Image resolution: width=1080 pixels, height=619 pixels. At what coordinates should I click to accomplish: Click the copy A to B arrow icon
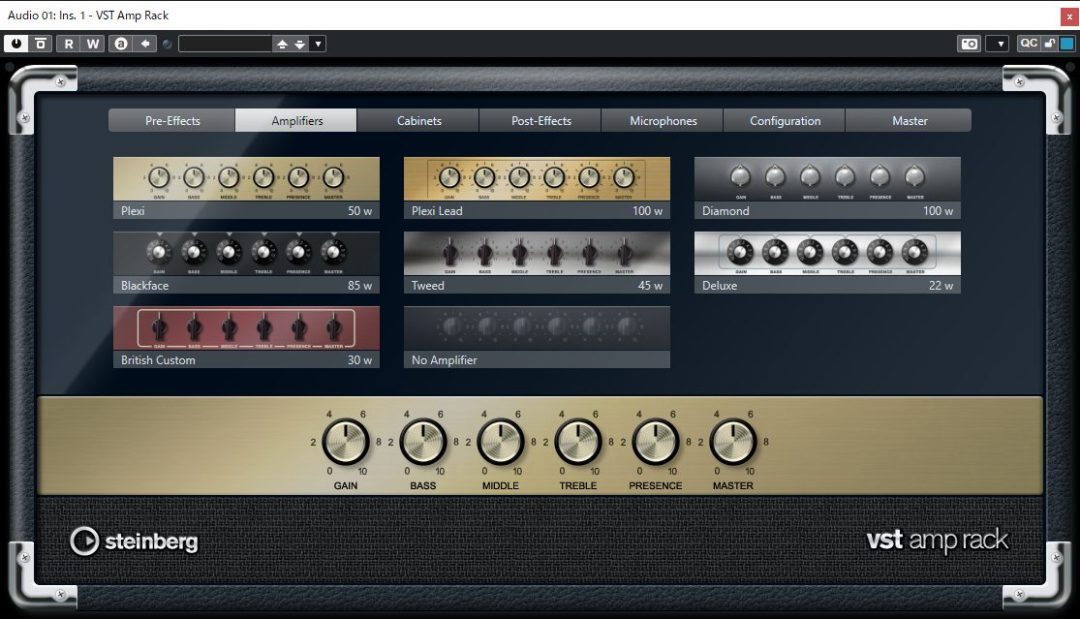[x=145, y=44]
